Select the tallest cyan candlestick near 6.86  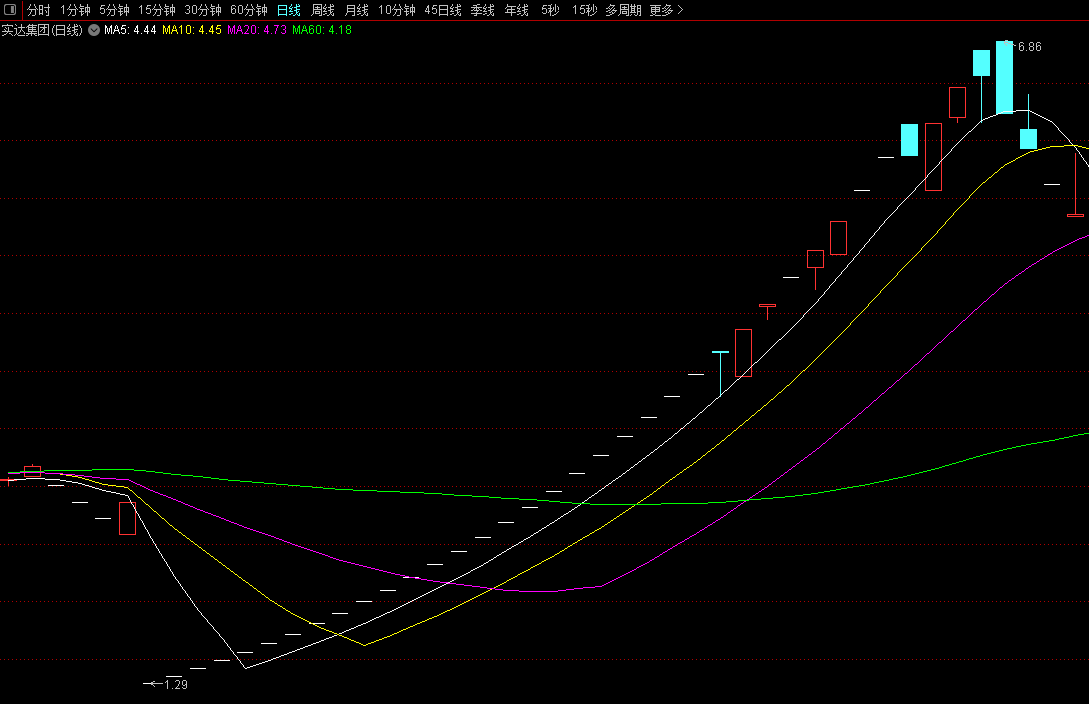pyautogui.click(x=1004, y=77)
